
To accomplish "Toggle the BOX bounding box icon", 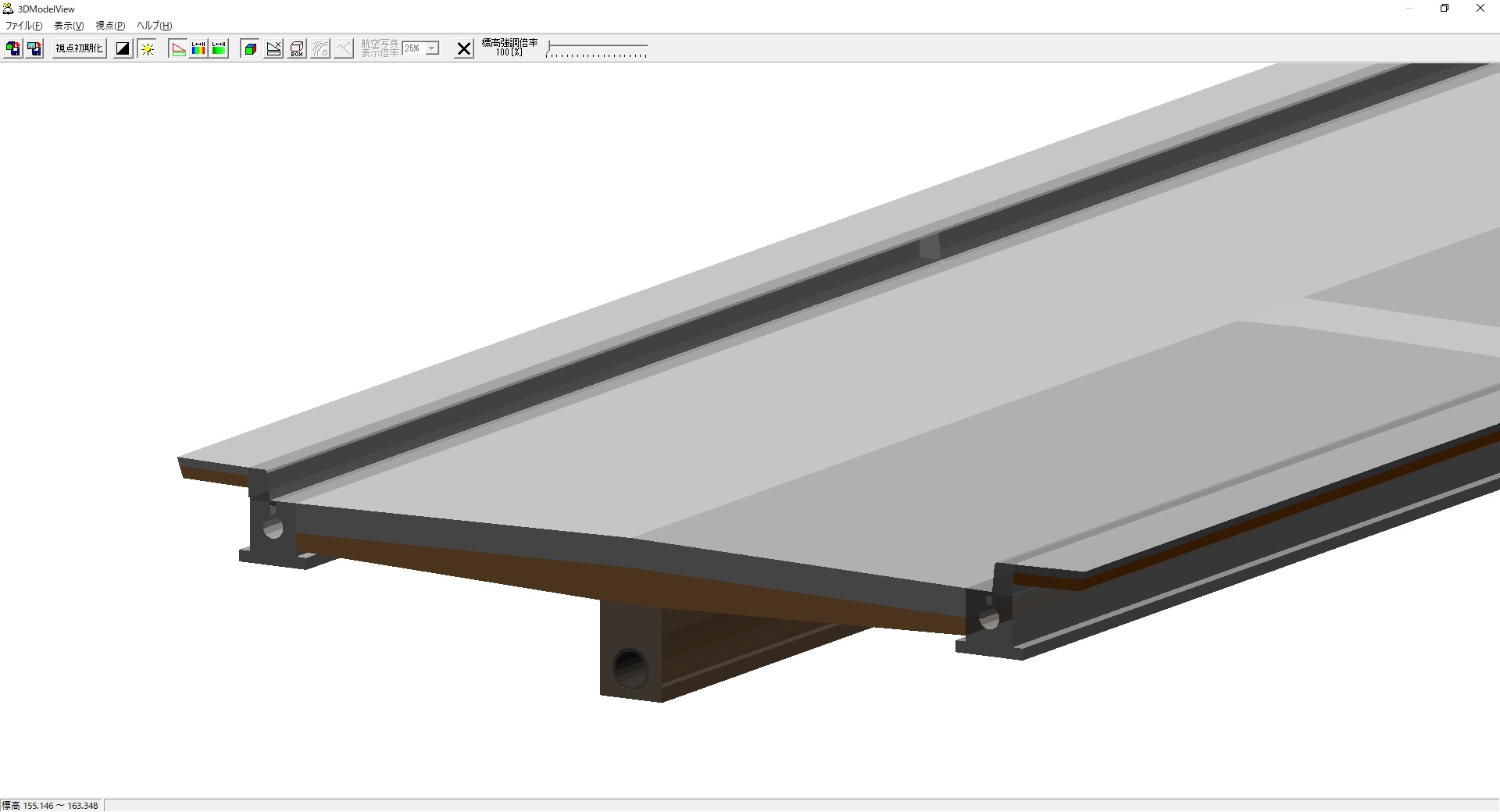I will click(297, 48).
